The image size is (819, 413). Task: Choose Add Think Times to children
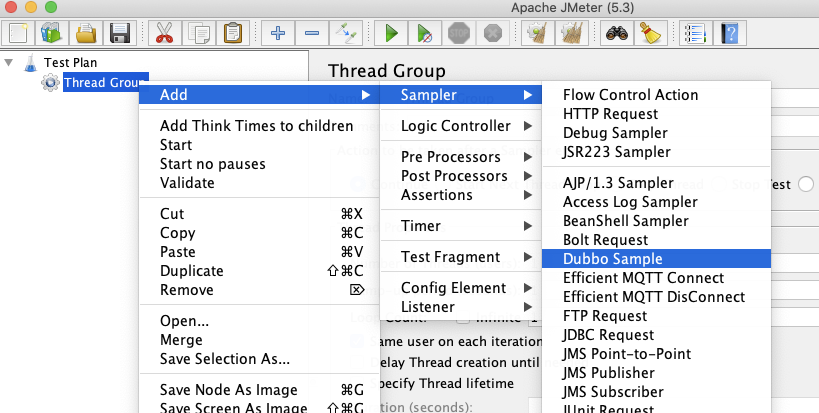coord(259,126)
